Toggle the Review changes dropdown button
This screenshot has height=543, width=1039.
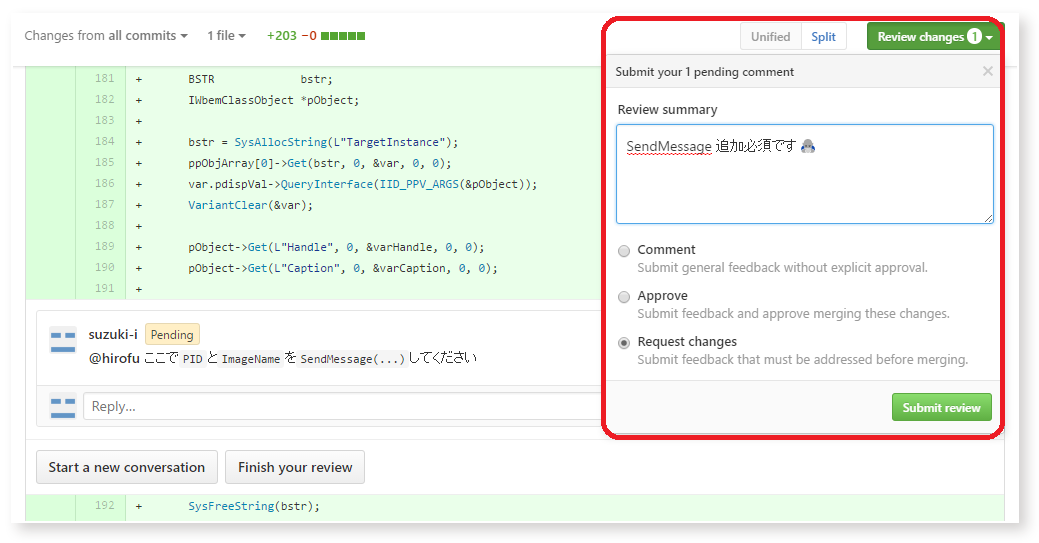tap(934, 36)
